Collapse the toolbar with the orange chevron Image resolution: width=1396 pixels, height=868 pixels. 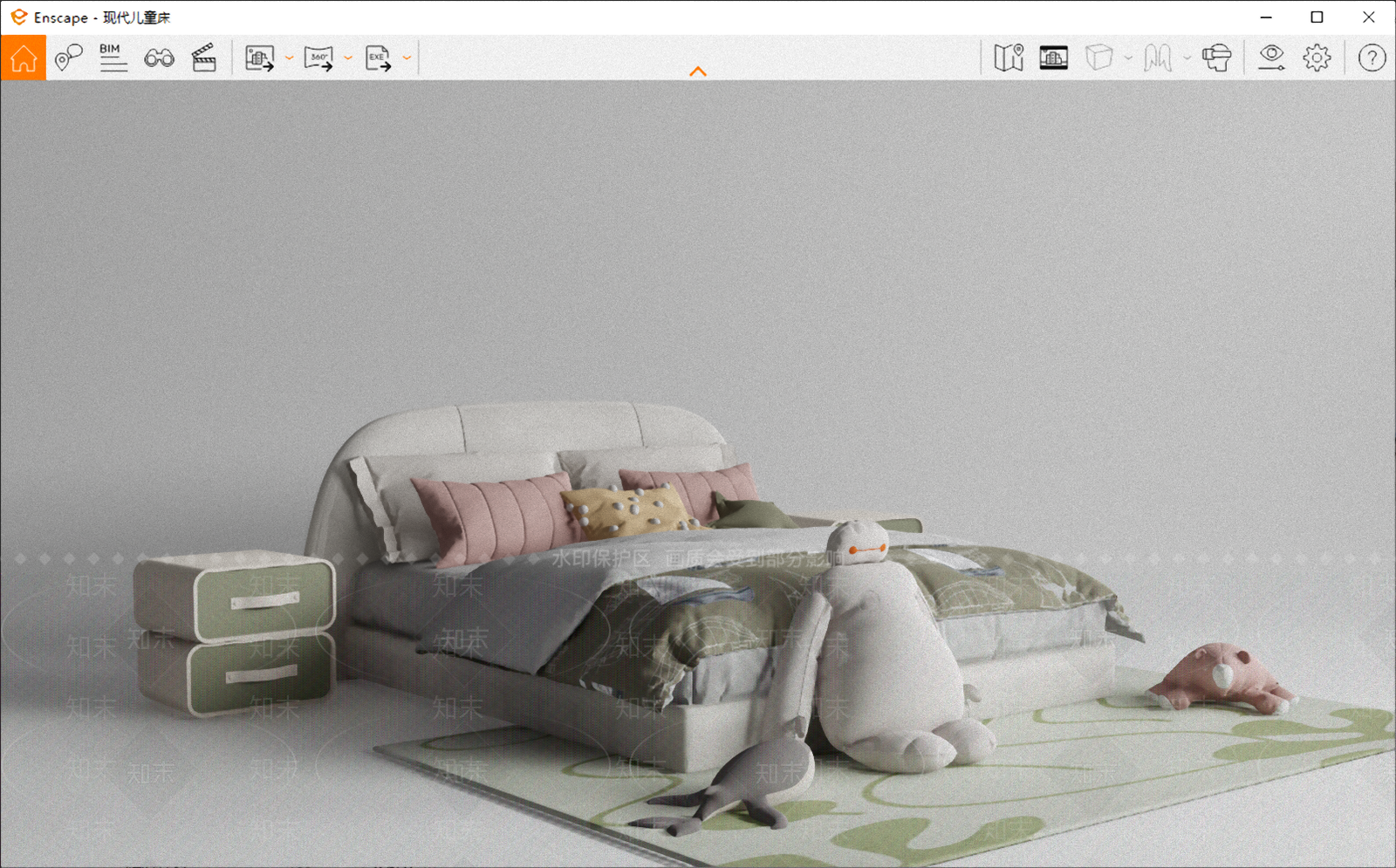[x=698, y=72]
